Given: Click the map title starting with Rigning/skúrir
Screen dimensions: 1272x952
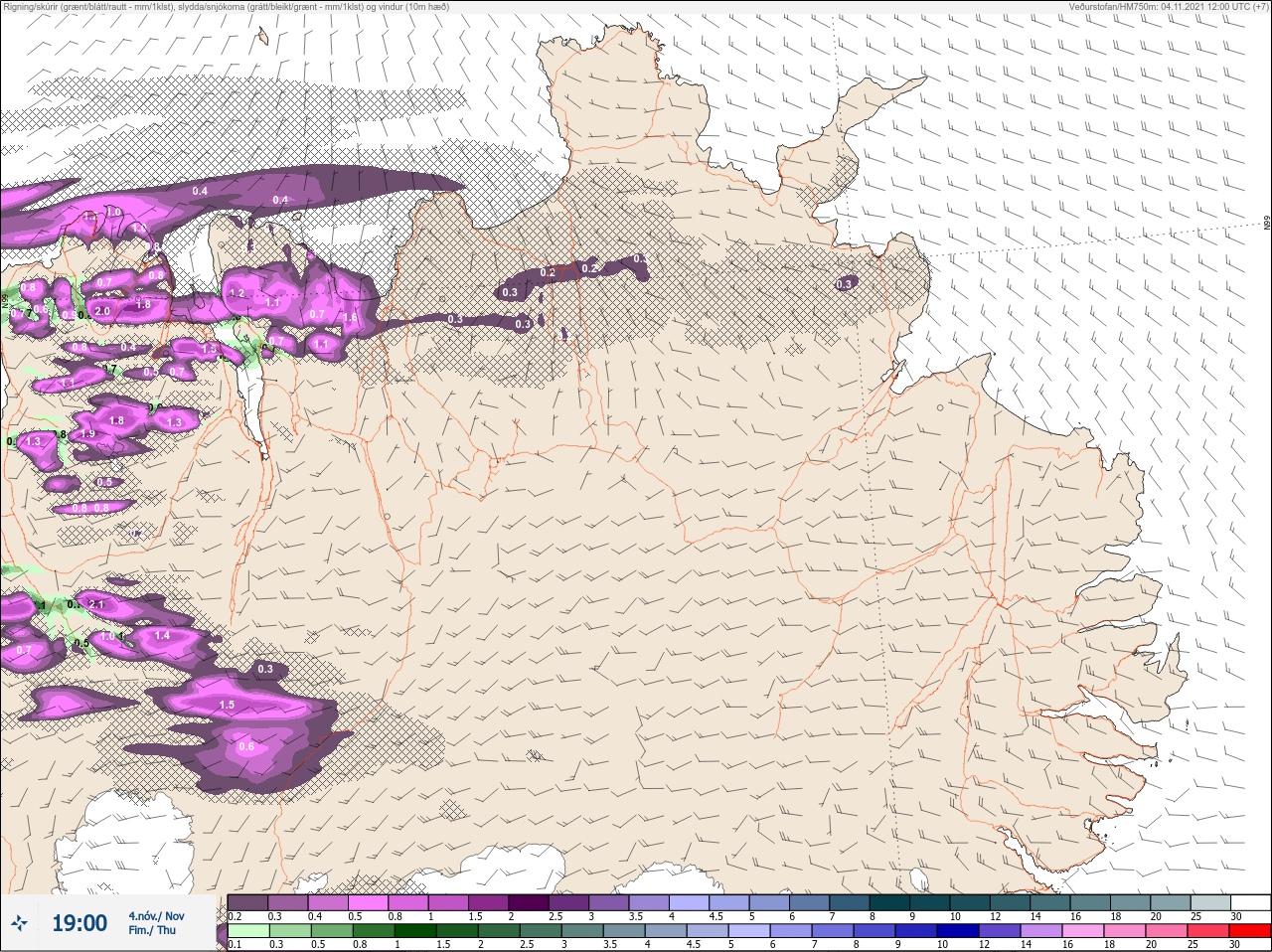Looking at the screenshot, I should tap(226, 7).
